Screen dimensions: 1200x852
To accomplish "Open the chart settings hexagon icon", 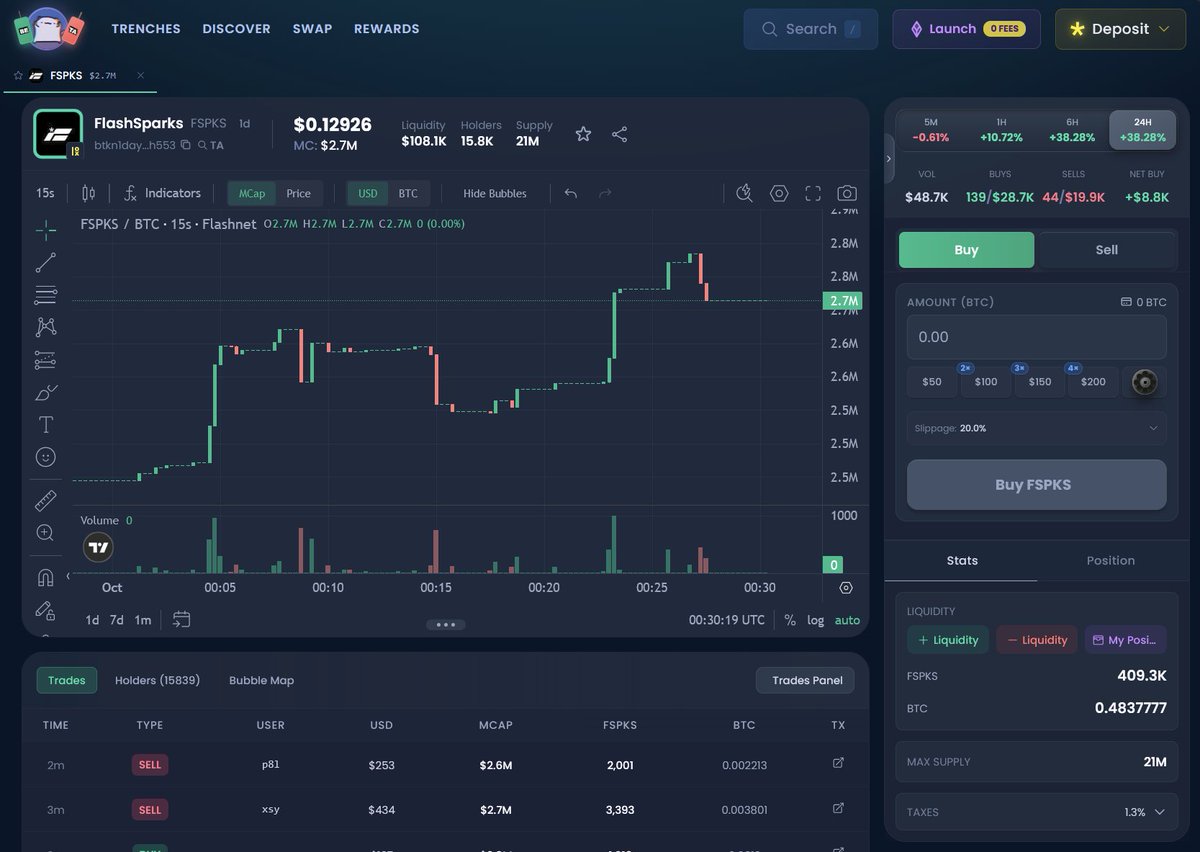I will [779, 193].
